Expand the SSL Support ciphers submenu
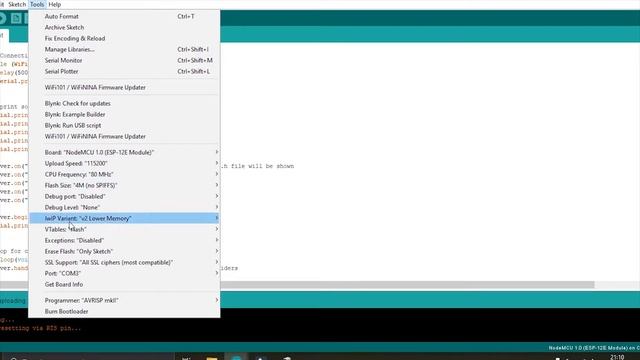 point(124,262)
